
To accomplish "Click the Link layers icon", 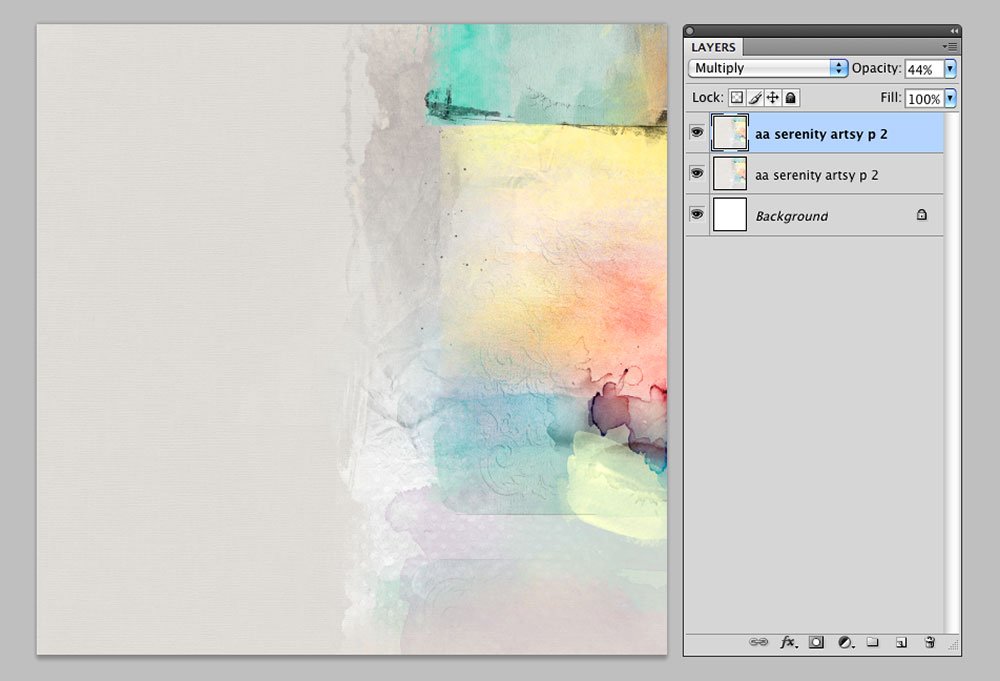I will [x=758, y=642].
